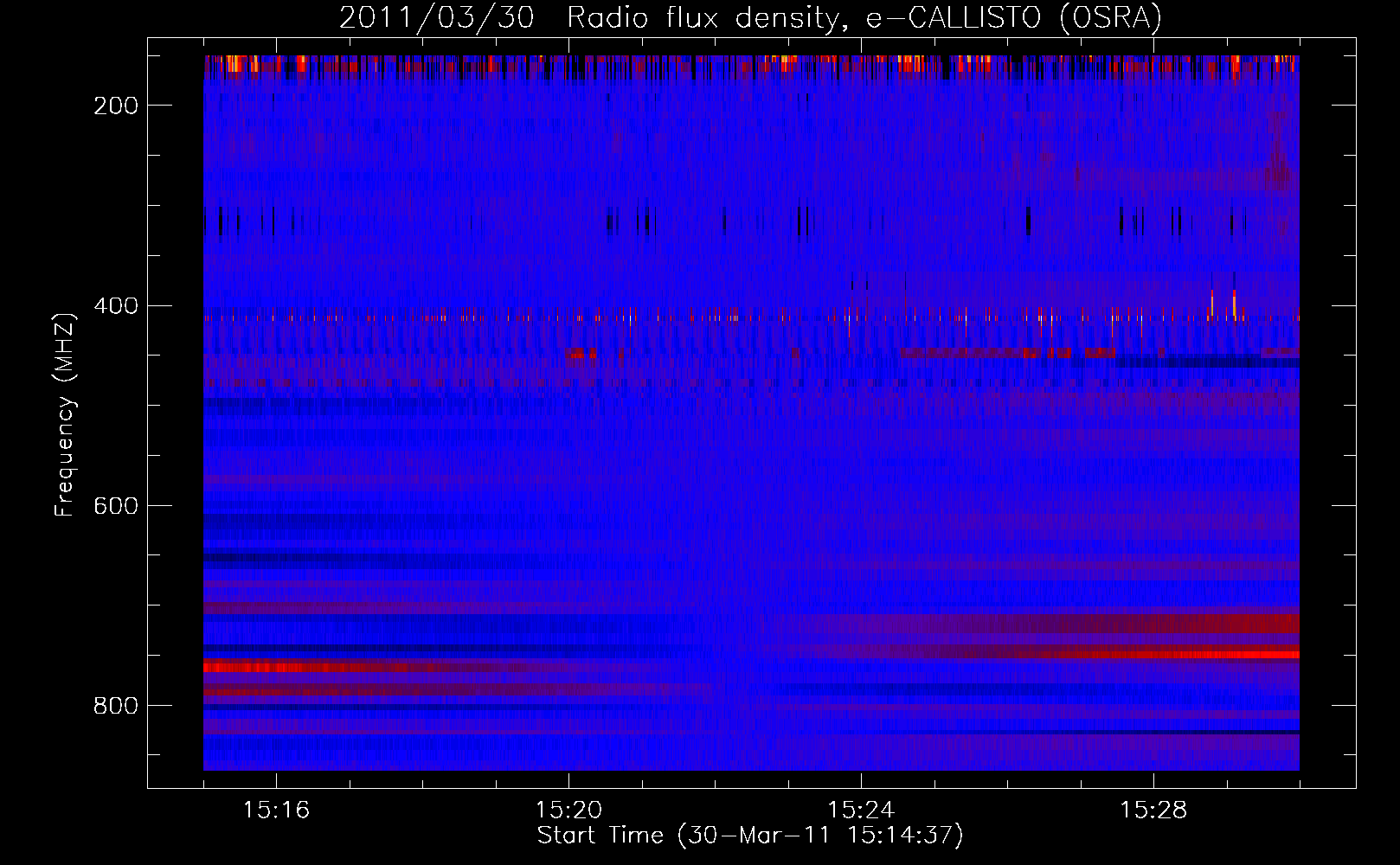1400x865 pixels.
Task: Click the 600 frequency tick label
Action: [116, 506]
